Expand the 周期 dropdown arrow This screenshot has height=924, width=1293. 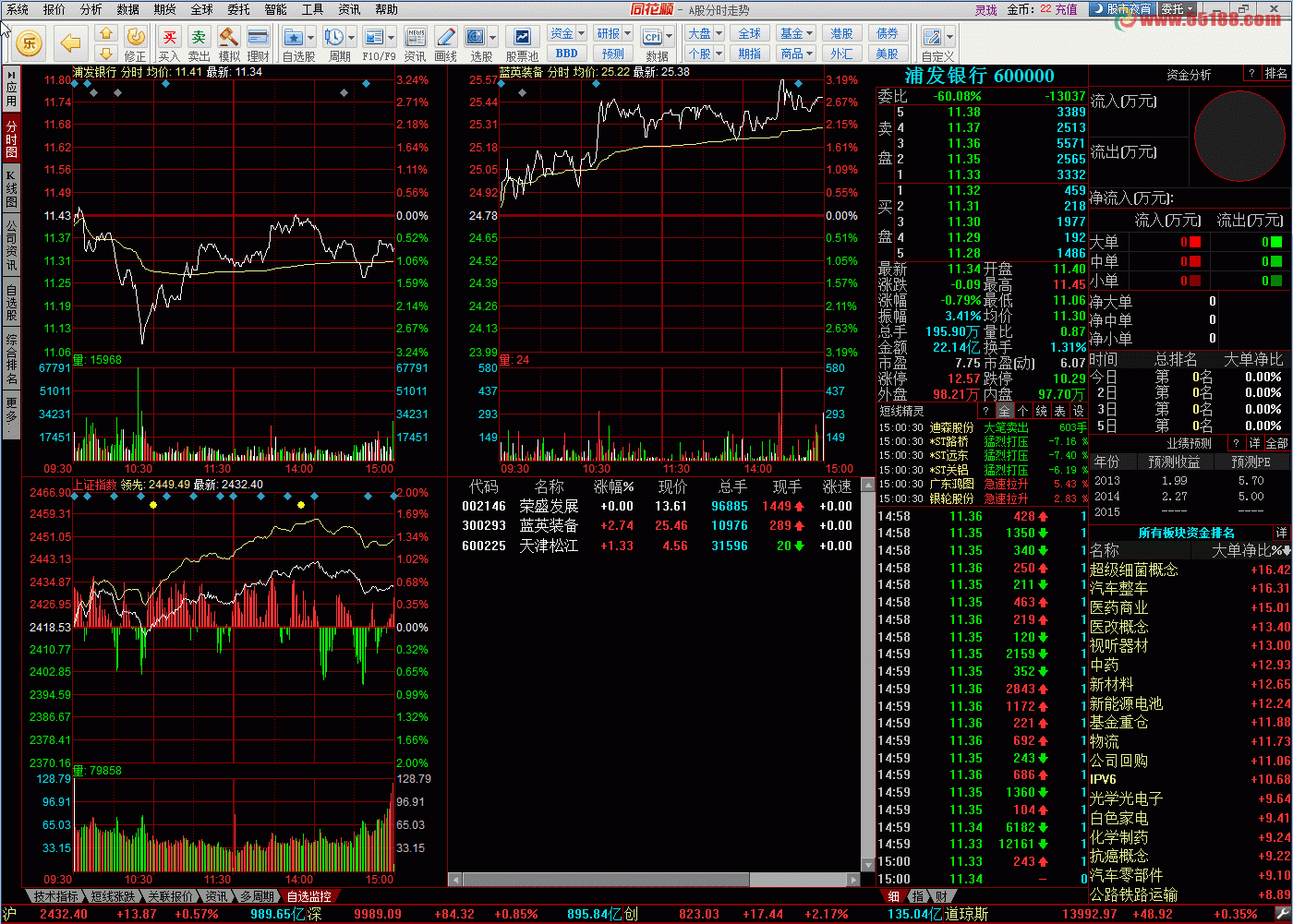[x=350, y=38]
